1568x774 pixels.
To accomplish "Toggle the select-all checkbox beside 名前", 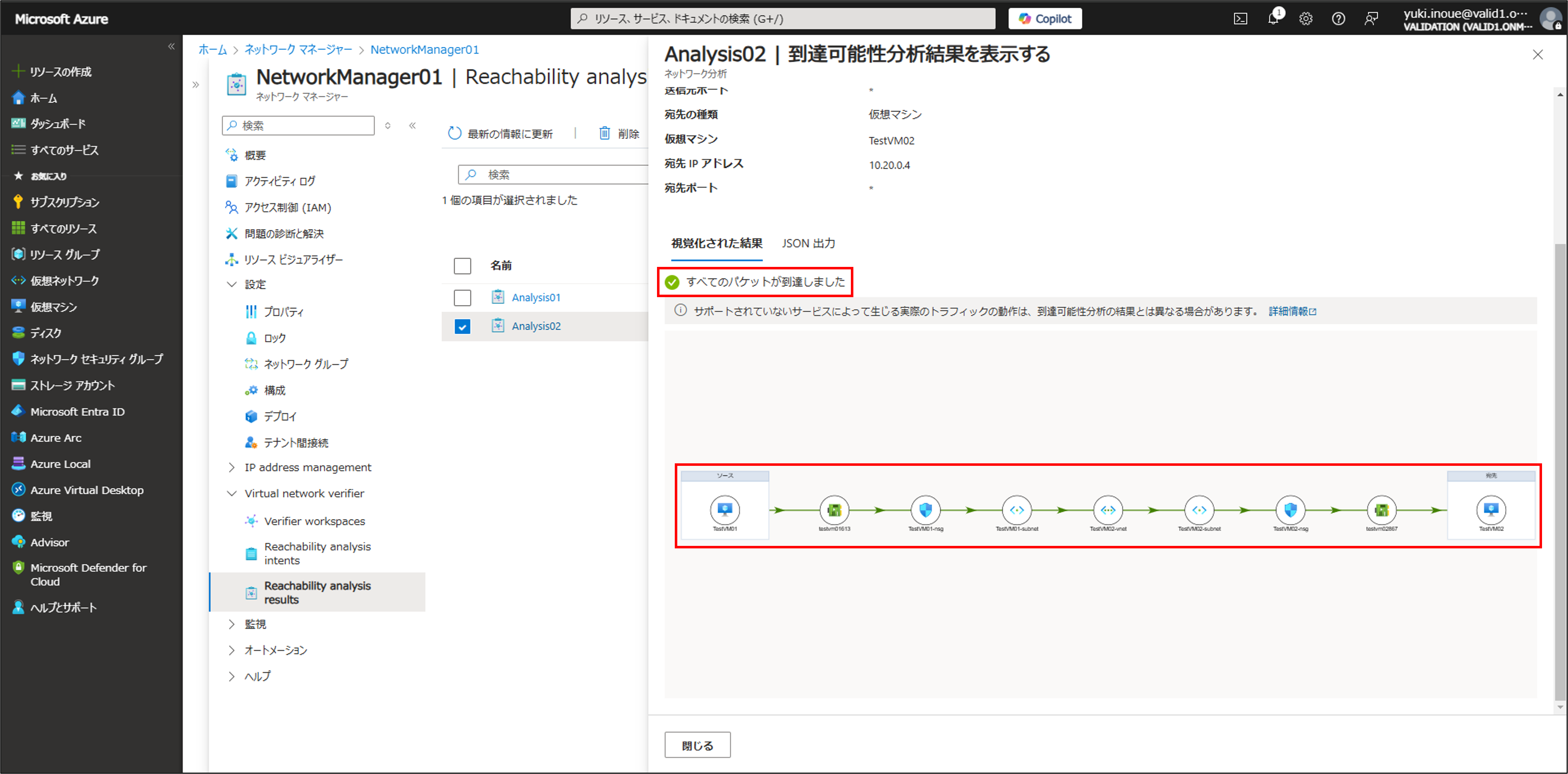I will 462,265.
